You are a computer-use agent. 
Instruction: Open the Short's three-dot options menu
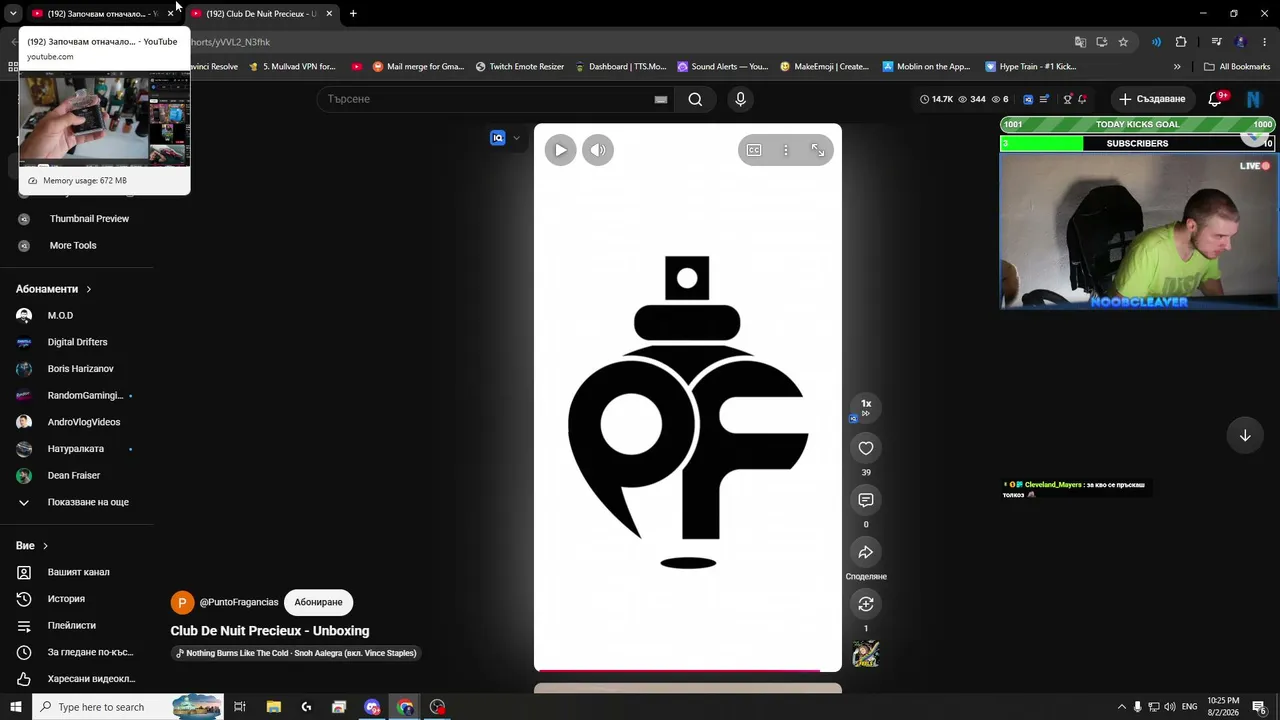(786, 150)
